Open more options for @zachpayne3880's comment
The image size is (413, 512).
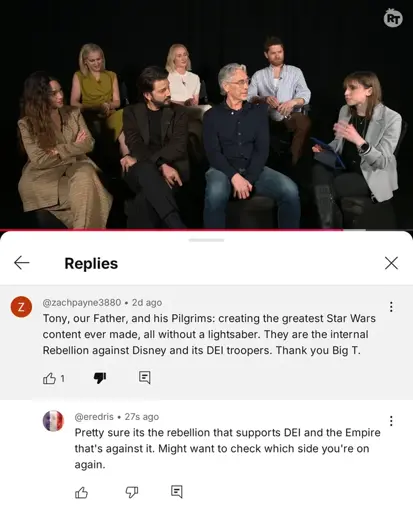point(391,307)
